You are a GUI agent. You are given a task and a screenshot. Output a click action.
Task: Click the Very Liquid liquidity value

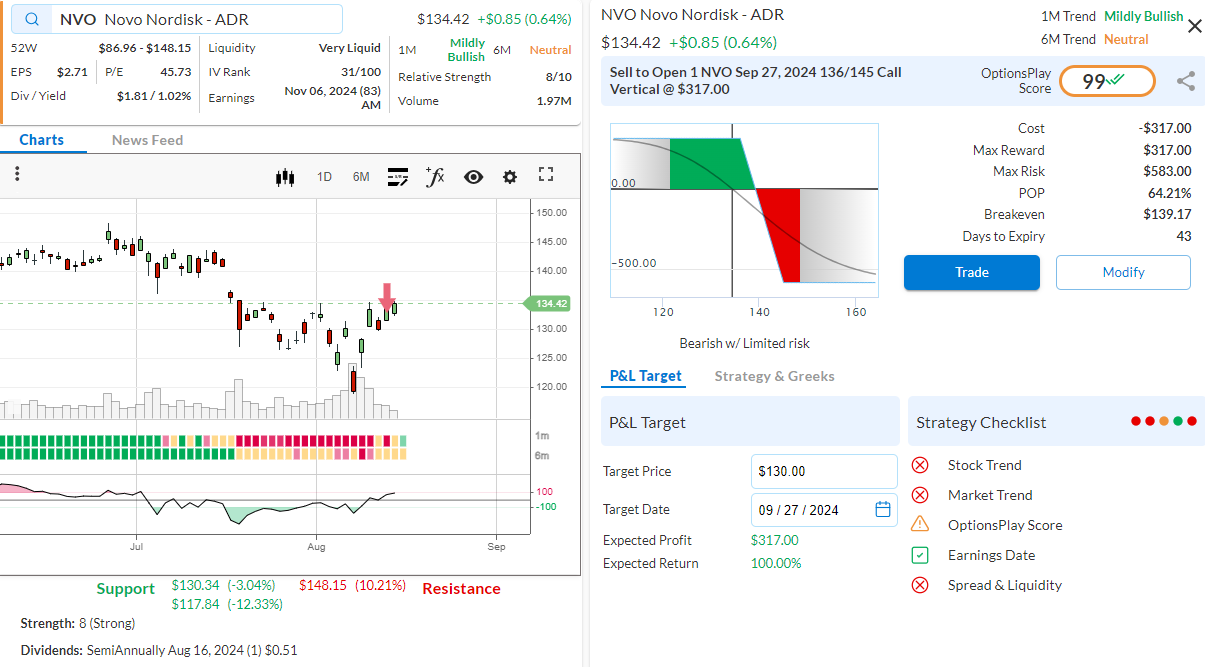(350, 47)
